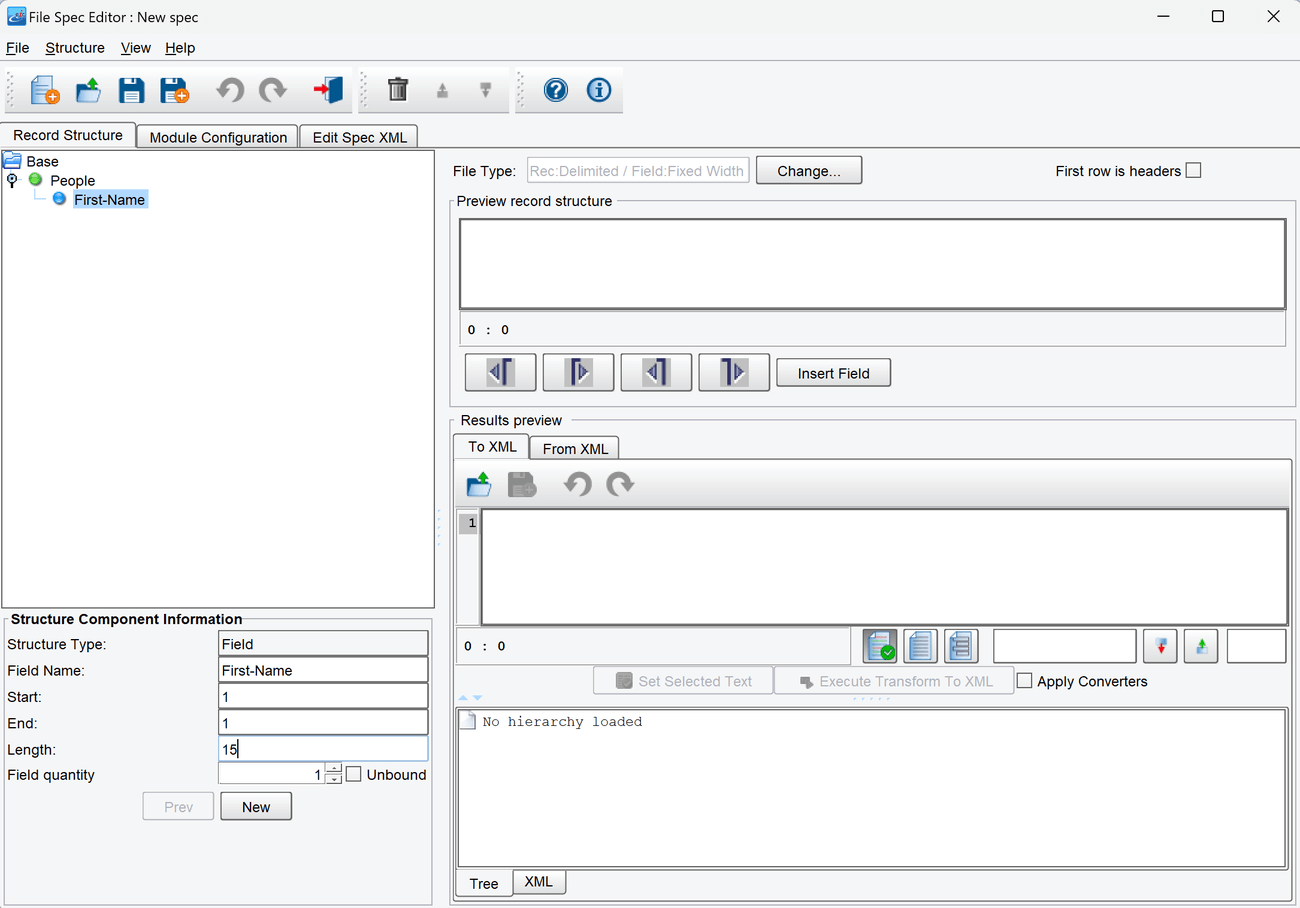Screen dimensions: 1300x908
Task: Undo the last change in main toolbar
Action: [230, 90]
